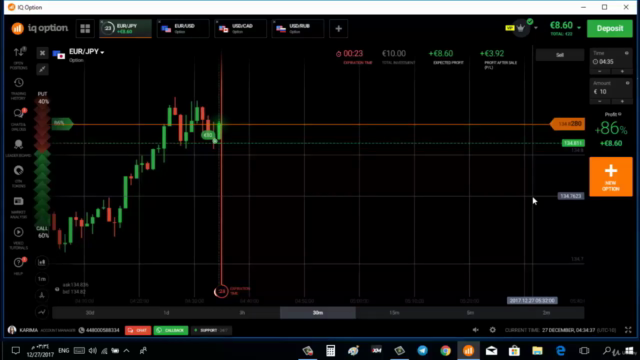Image resolution: width=640 pixels, height=360 pixels.
Task: Select the 30m time range
Action: (318, 313)
